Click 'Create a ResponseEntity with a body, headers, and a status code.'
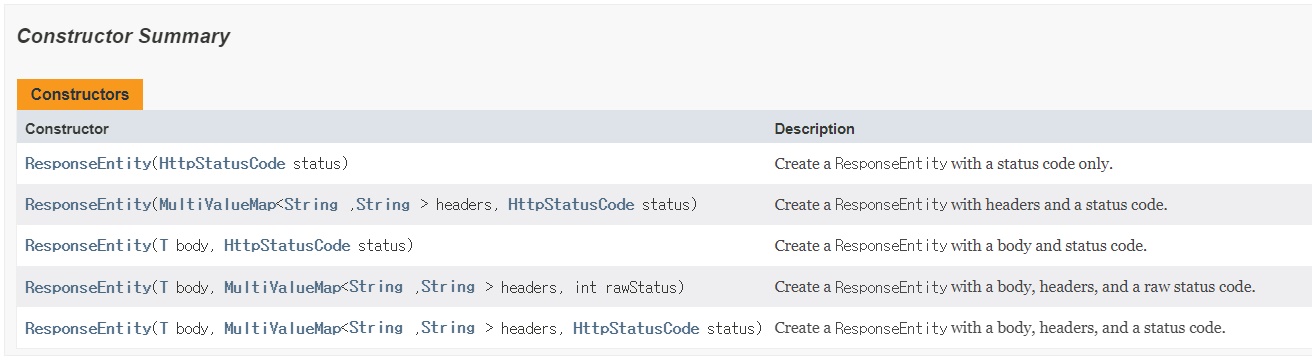 (x=1000, y=328)
